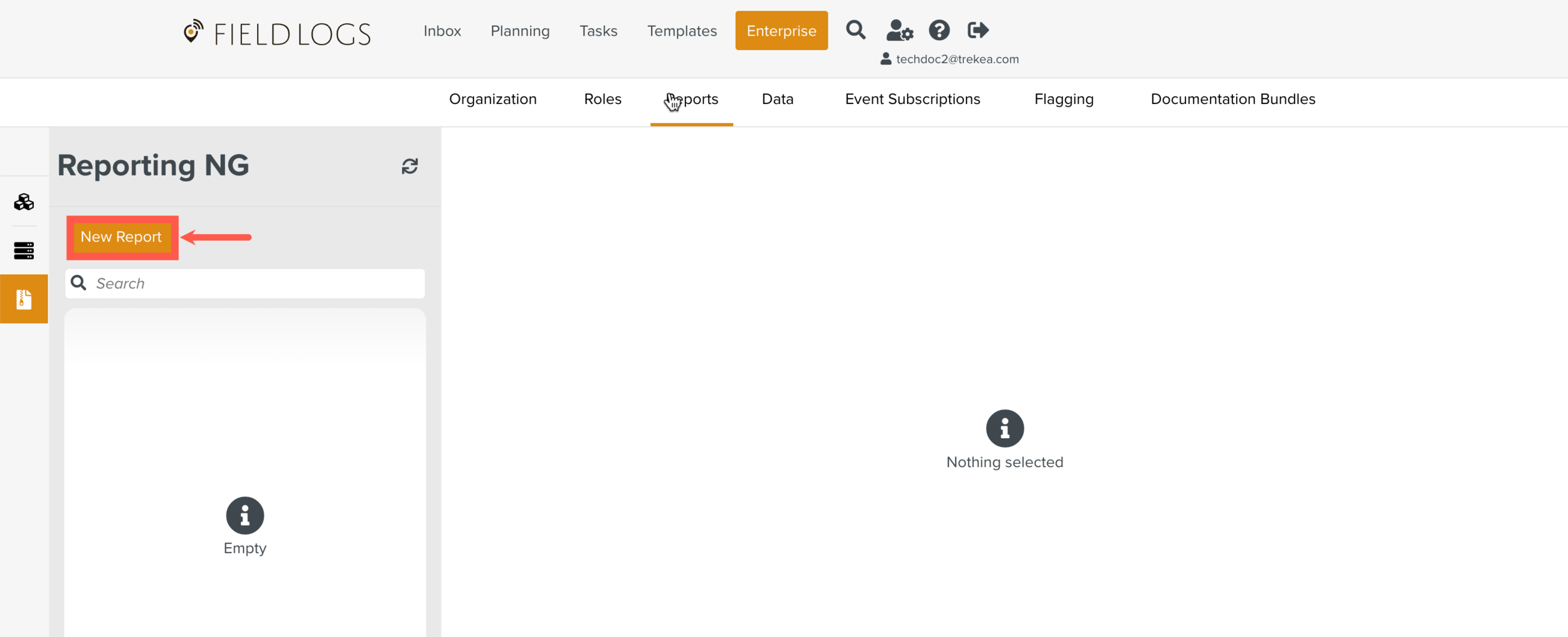Click the Enterprise button
1568x637 pixels.
tap(781, 31)
